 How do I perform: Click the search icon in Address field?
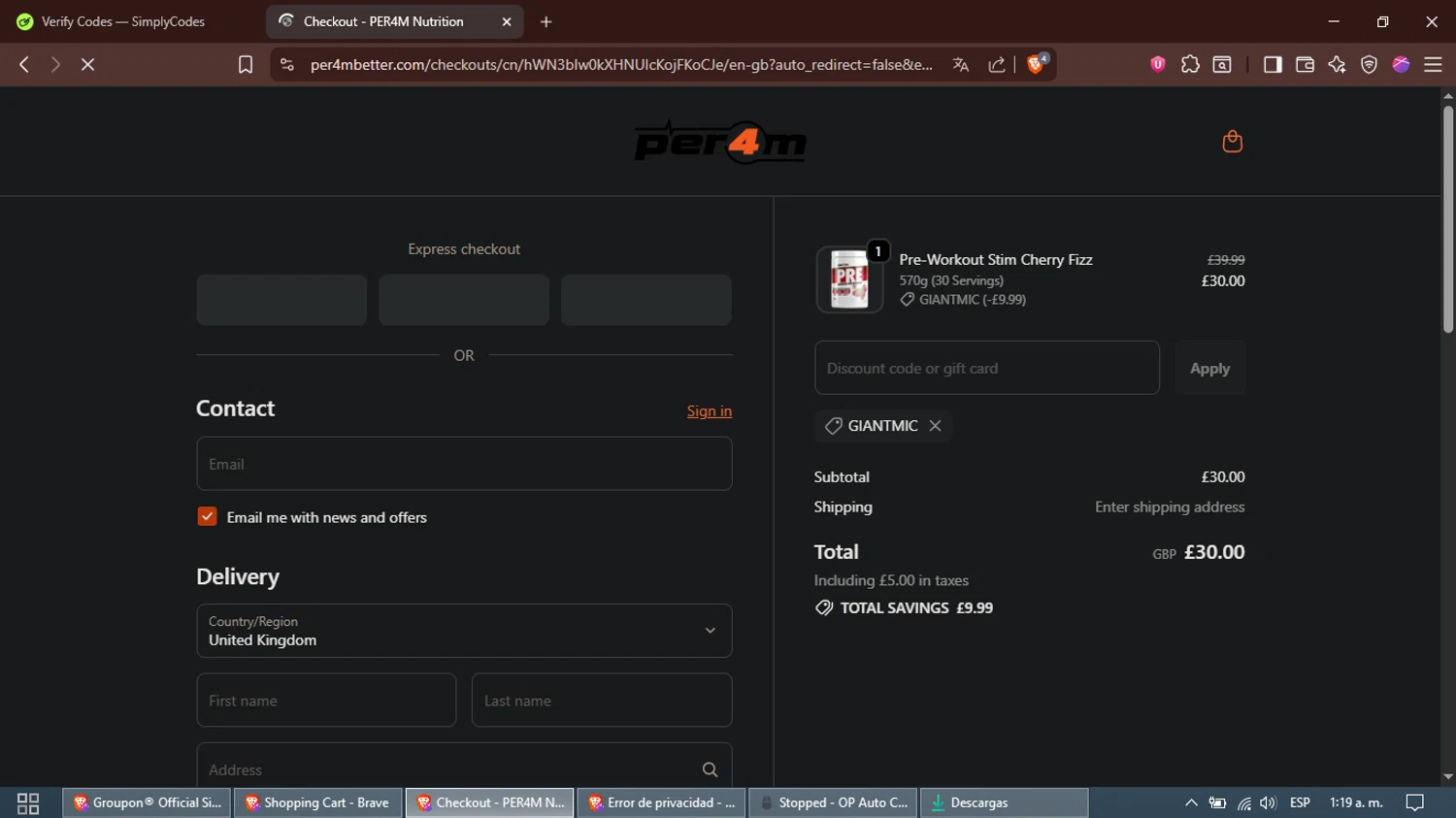point(710,769)
